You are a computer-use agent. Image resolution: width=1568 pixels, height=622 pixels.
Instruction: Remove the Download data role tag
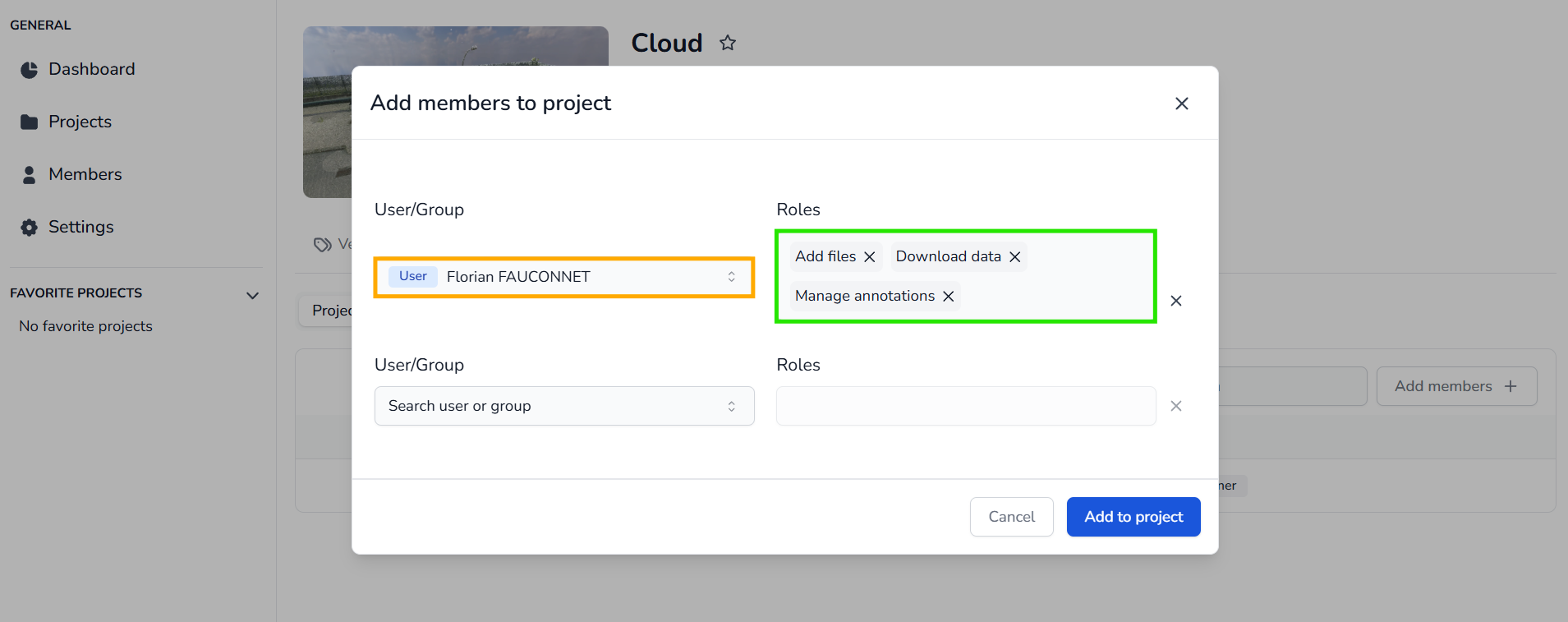(x=1014, y=257)
